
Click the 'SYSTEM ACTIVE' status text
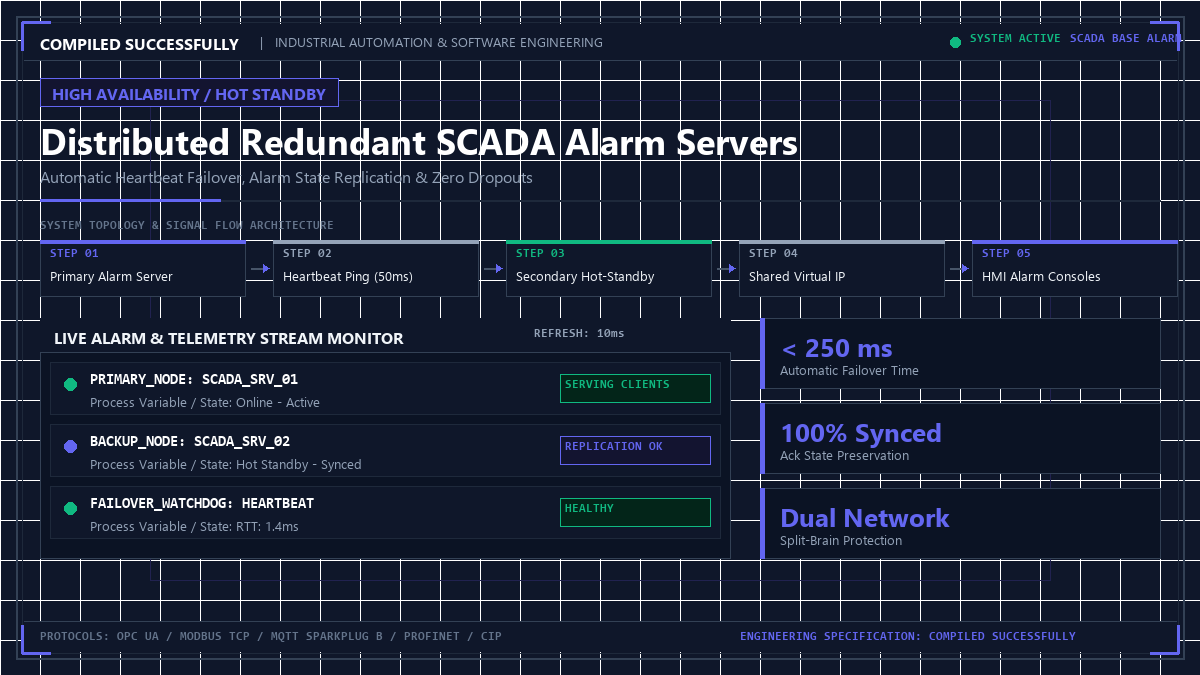point(1014,38)
